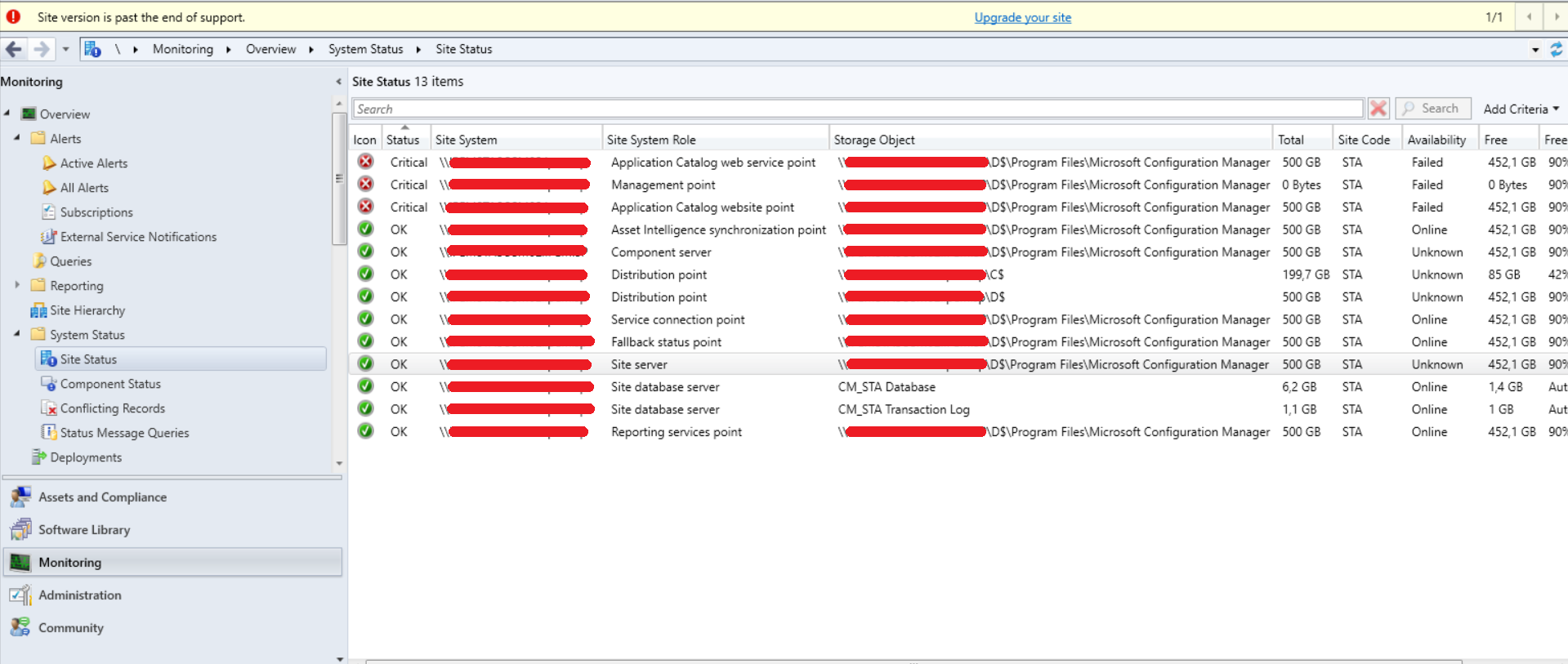Screen dimensions: 1568x664
Task: Sort by Availability column header
Action: pos(1440,140)
